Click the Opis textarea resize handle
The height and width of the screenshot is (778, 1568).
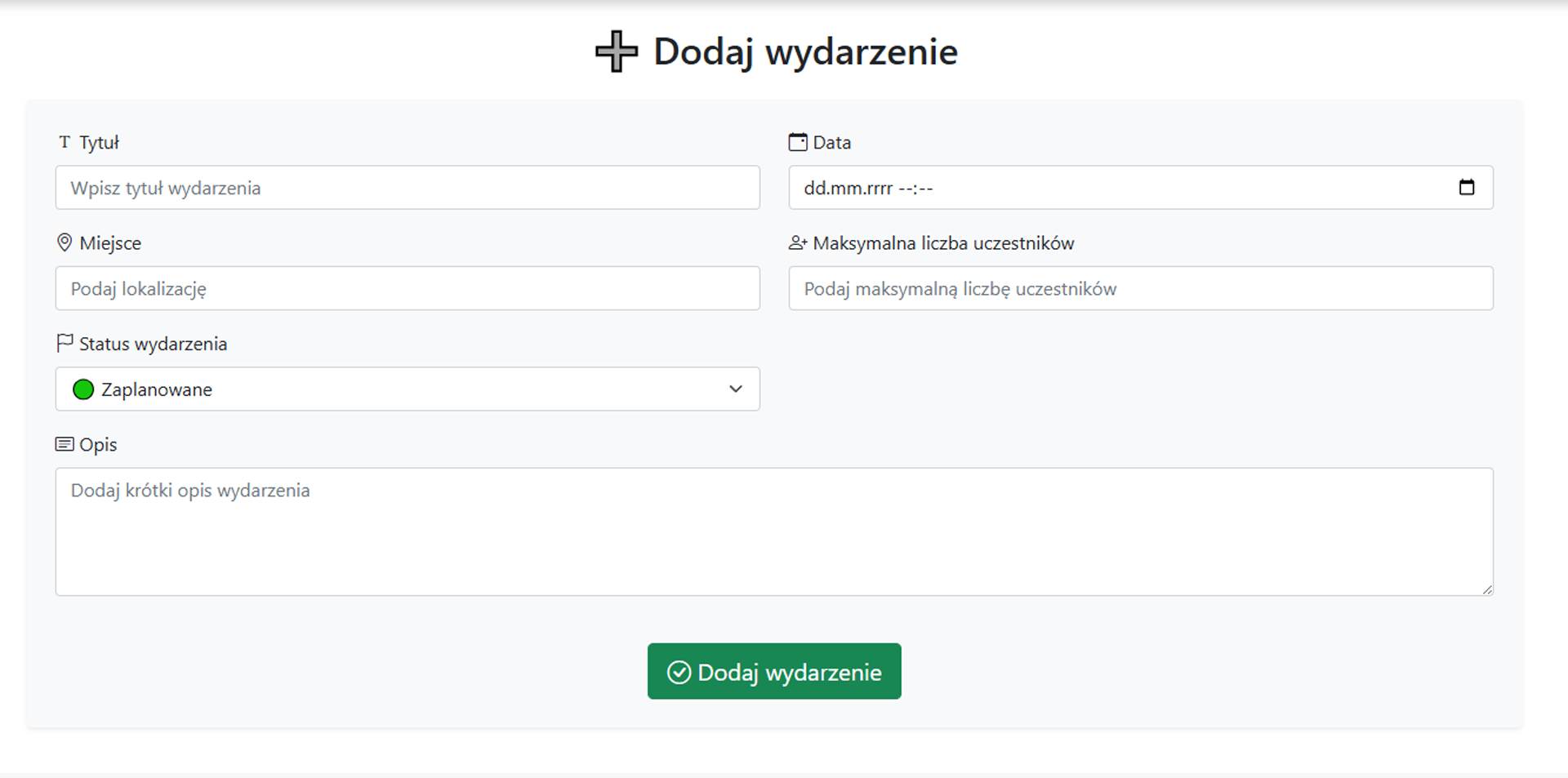[1487, 589]
